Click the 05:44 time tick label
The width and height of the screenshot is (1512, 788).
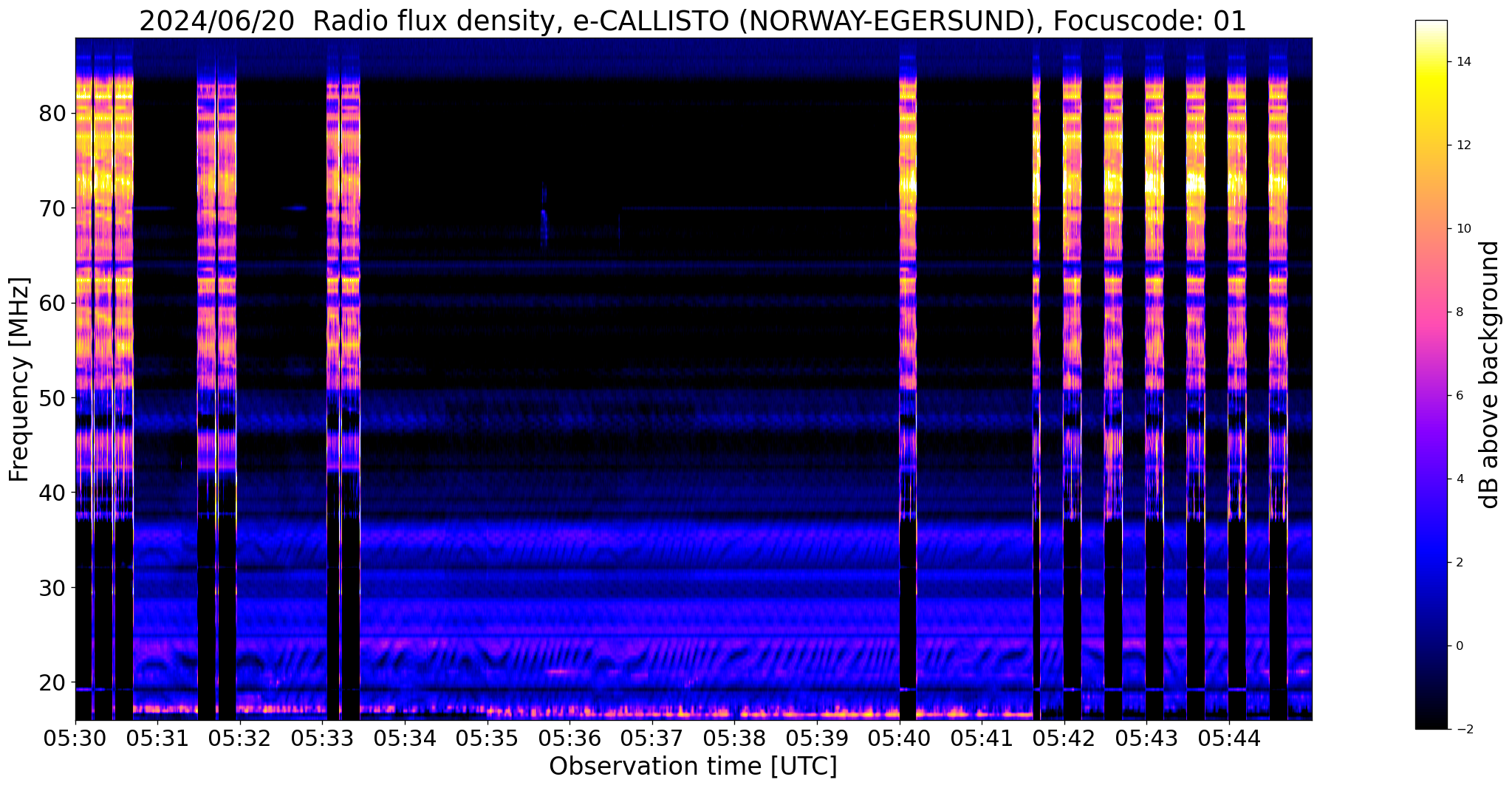tap(1229, 738)
